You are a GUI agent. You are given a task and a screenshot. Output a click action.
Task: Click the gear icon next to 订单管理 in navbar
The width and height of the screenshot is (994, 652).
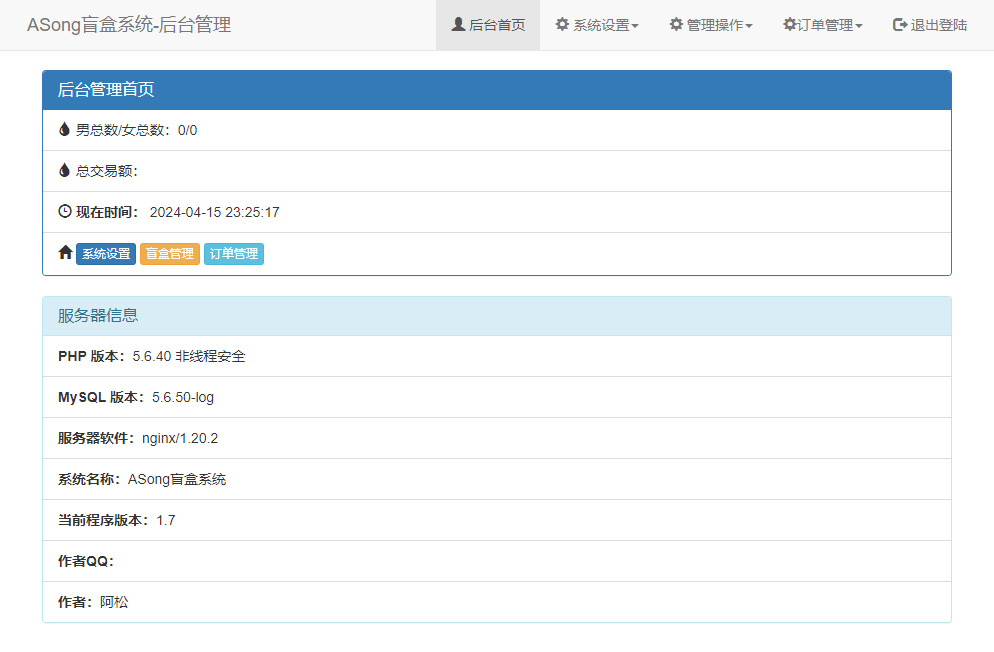789,24
